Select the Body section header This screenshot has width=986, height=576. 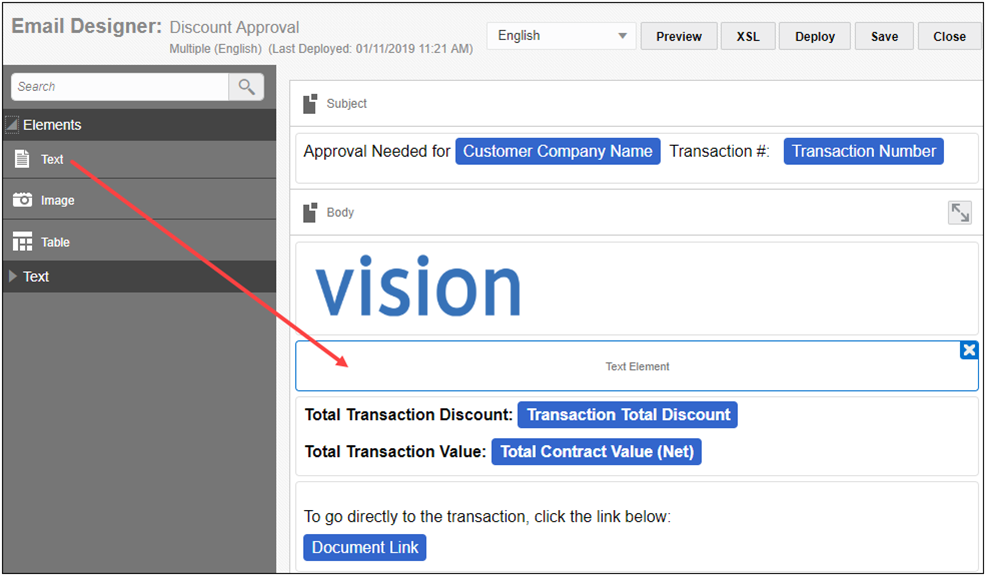(x=340, y=212)
